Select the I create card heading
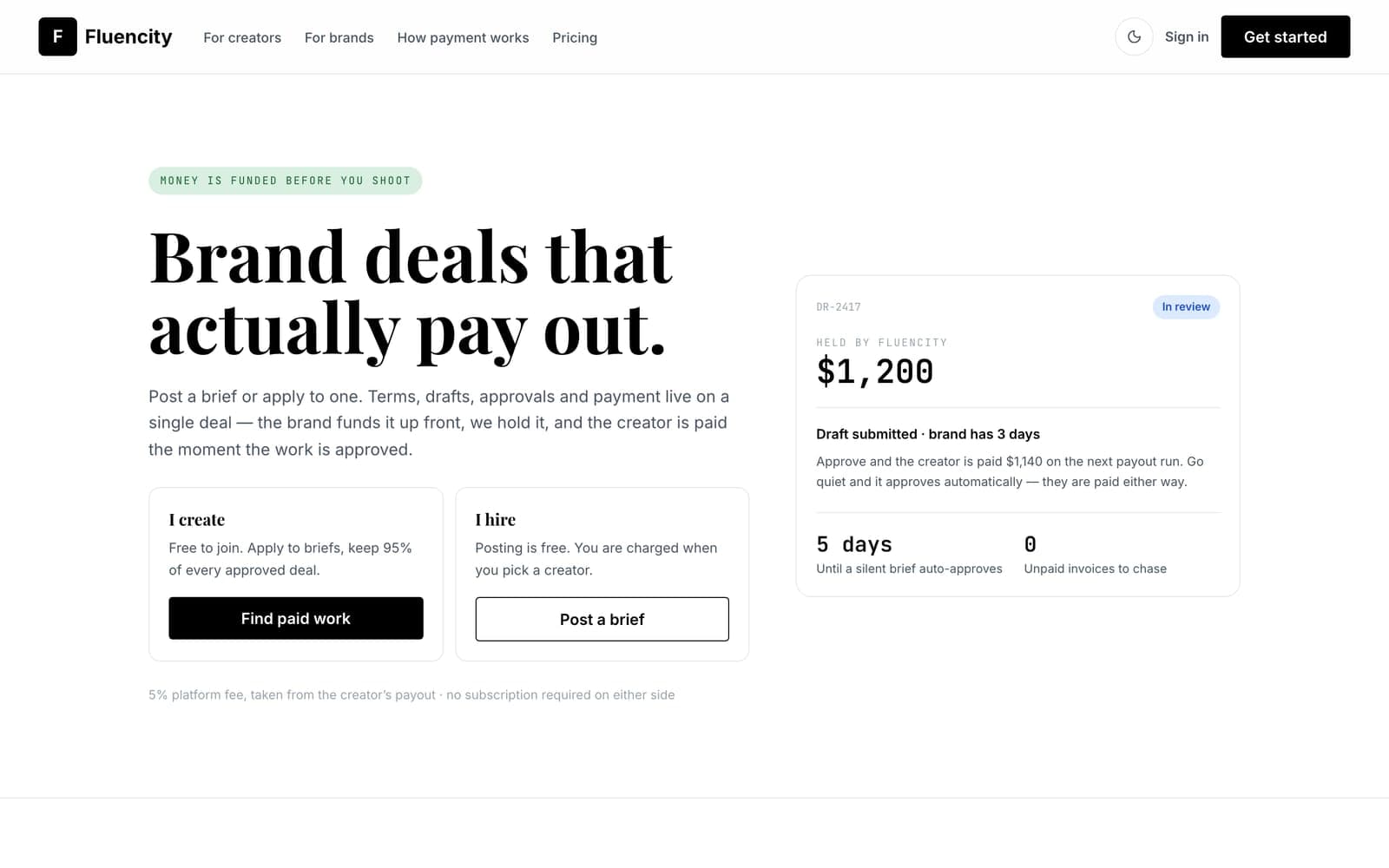 coord(197,519)
